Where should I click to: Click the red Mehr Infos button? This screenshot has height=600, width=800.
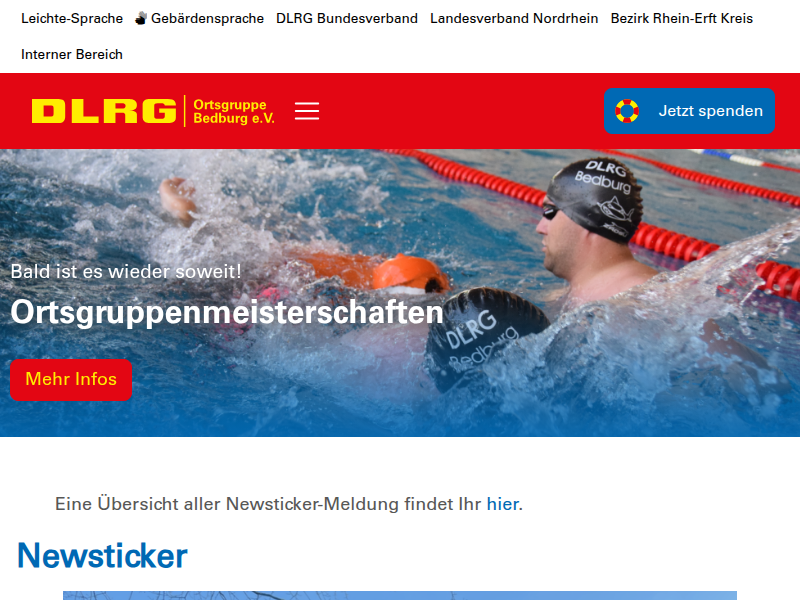click(71, 380)
